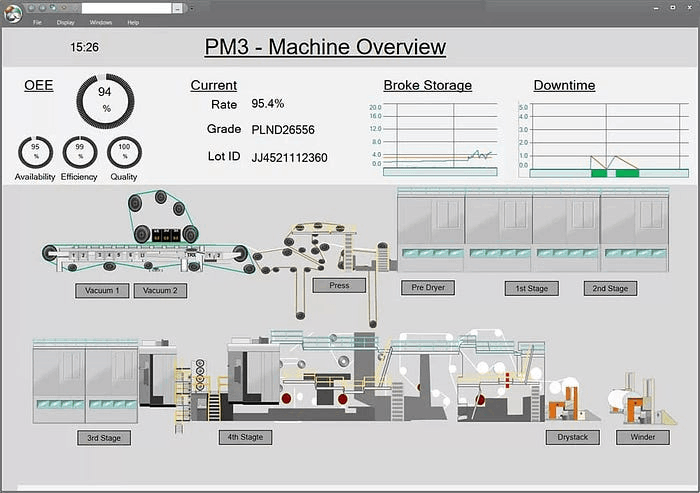Click the Broke Storage heading link
The height and width of the screenshot is (493, 700).
(427, 85)
